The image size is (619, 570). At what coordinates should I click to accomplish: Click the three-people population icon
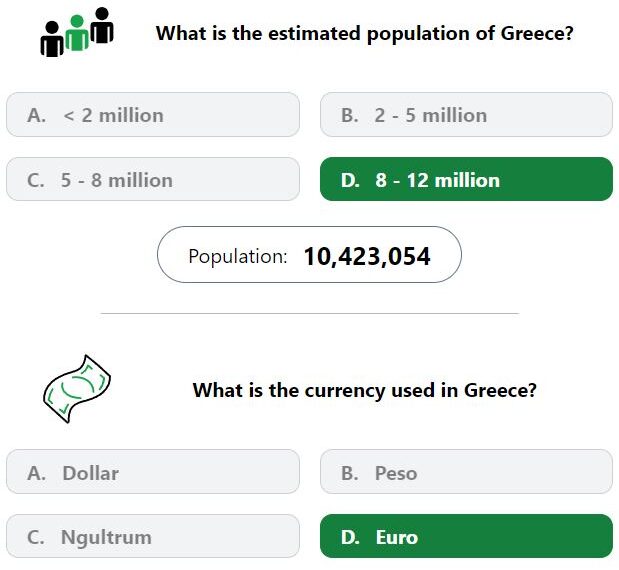[x=77, y=32]
